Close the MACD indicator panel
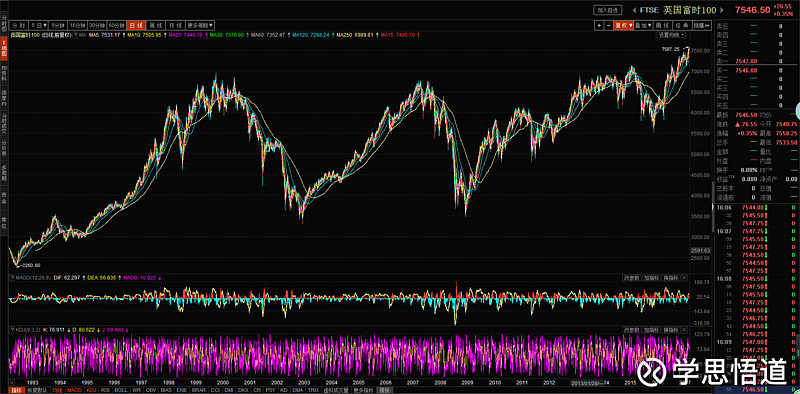The width and height of the screenshot is (800, 394). (x=685, y=278)
